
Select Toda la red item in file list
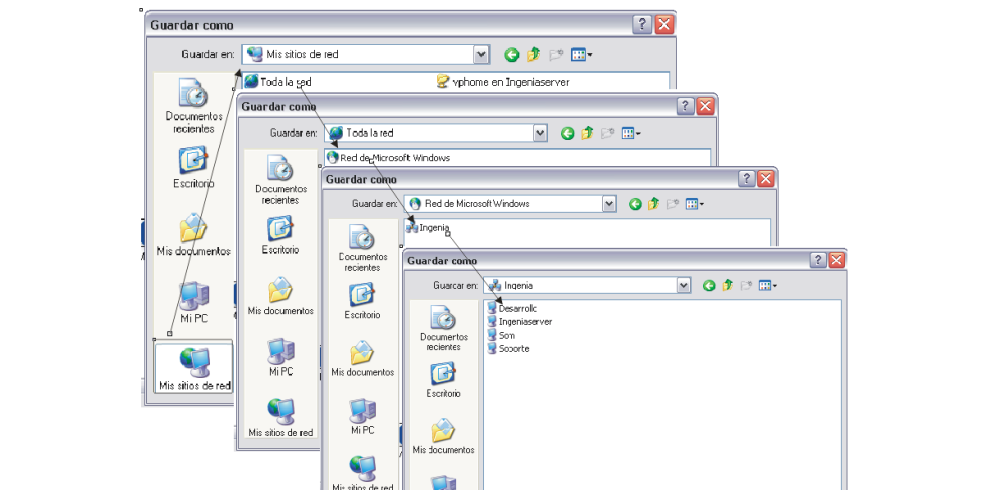click(x=278, y=82)
